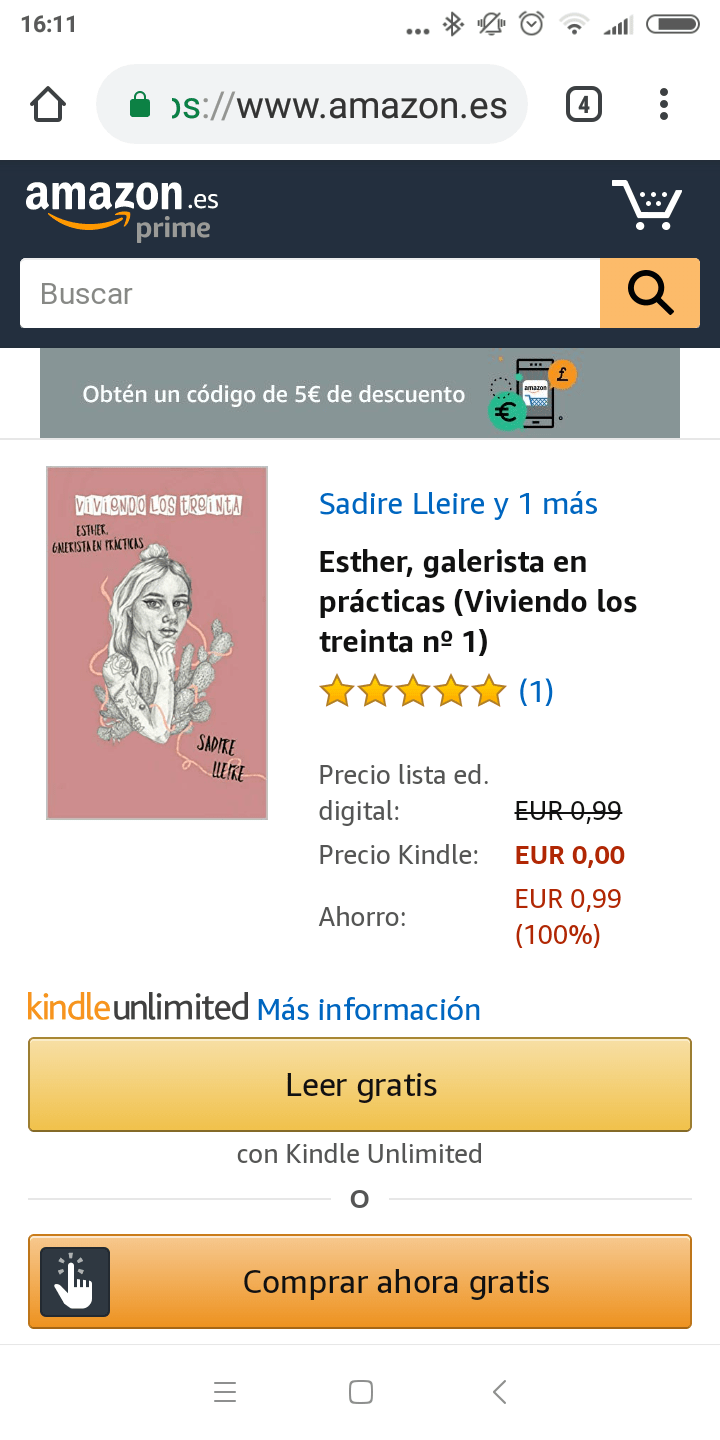Tap the Leer gratis button

pos(360,1085)
